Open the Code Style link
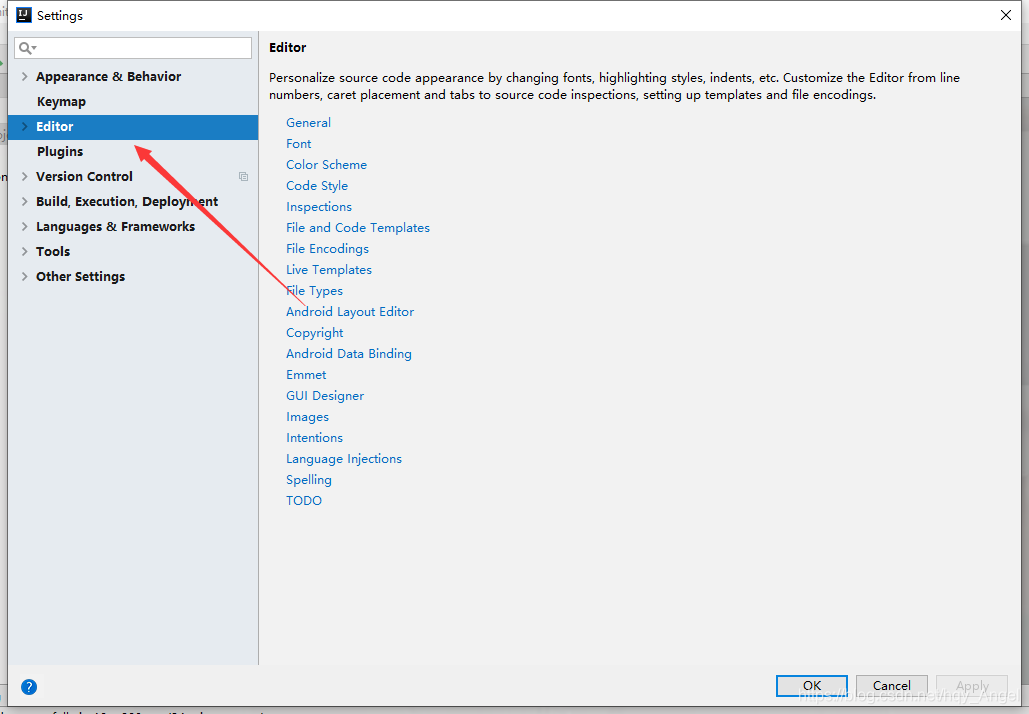The height and width of the screenshot is (714, 1029). 317,186
